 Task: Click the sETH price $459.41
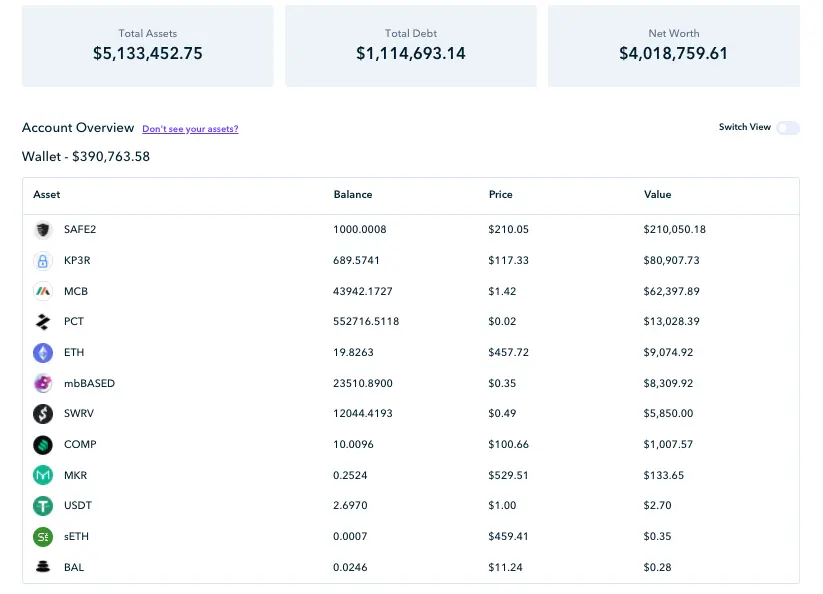click(x=508, y=536)
